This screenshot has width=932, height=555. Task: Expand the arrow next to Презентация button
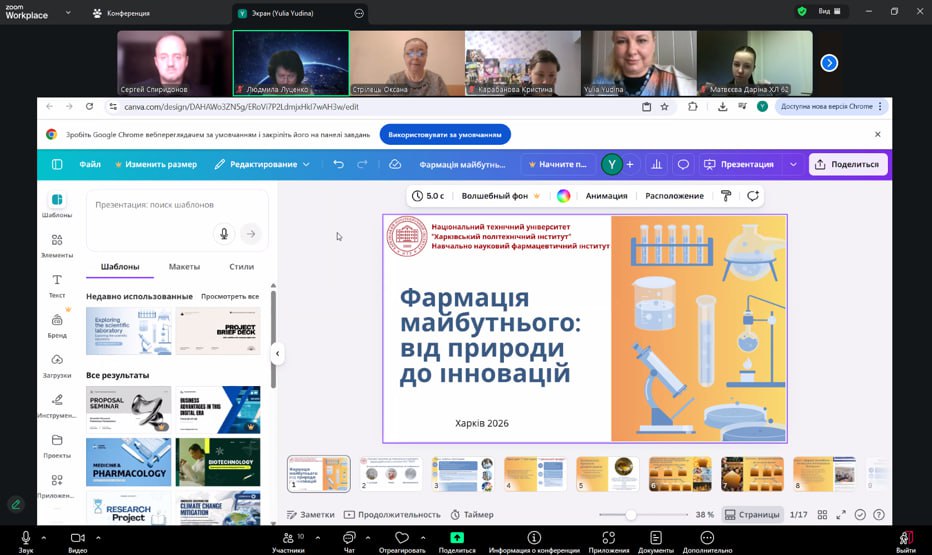coord(793,164)
